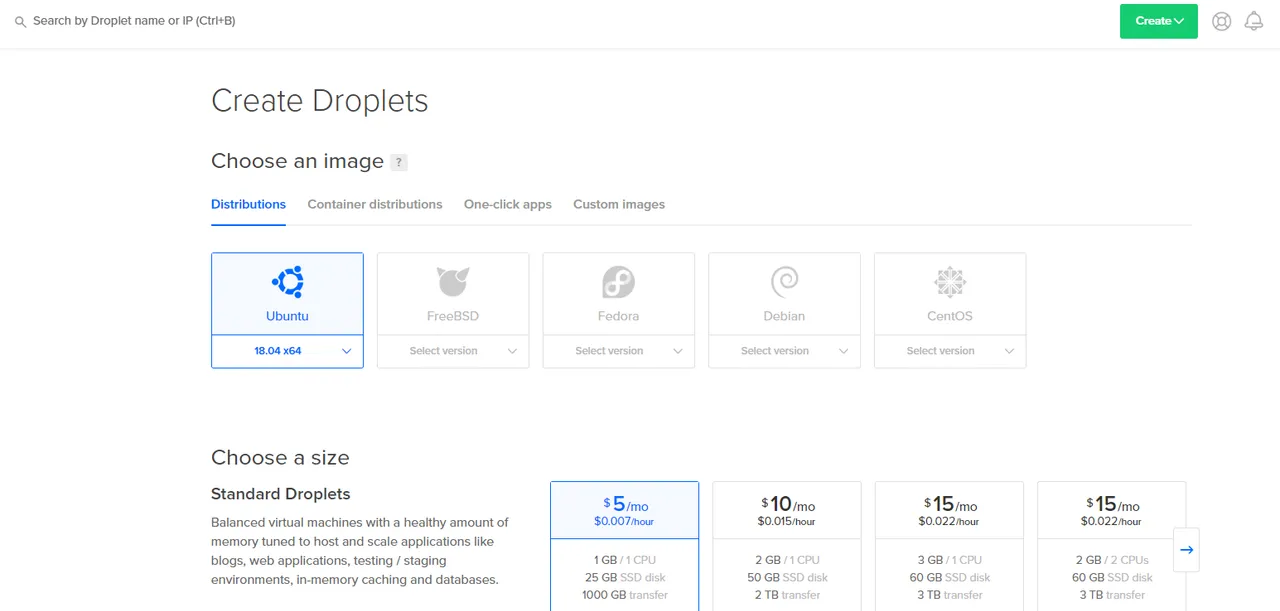Click the right arrow to see more sizes
The height and width of the screenshot is (611, 1280).
click(x=1187, y=550)
